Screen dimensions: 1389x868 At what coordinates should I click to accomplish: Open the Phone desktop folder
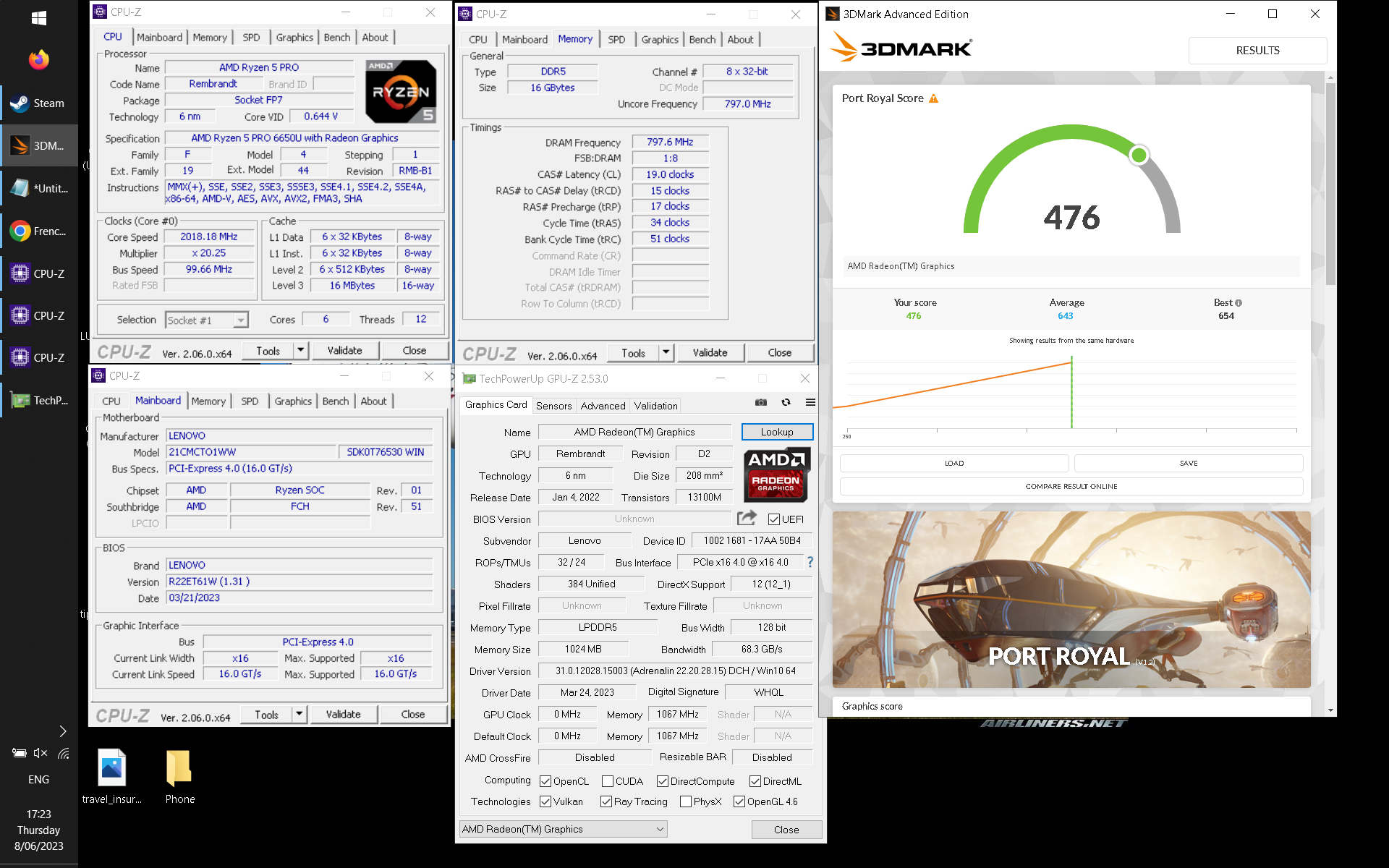179,776
